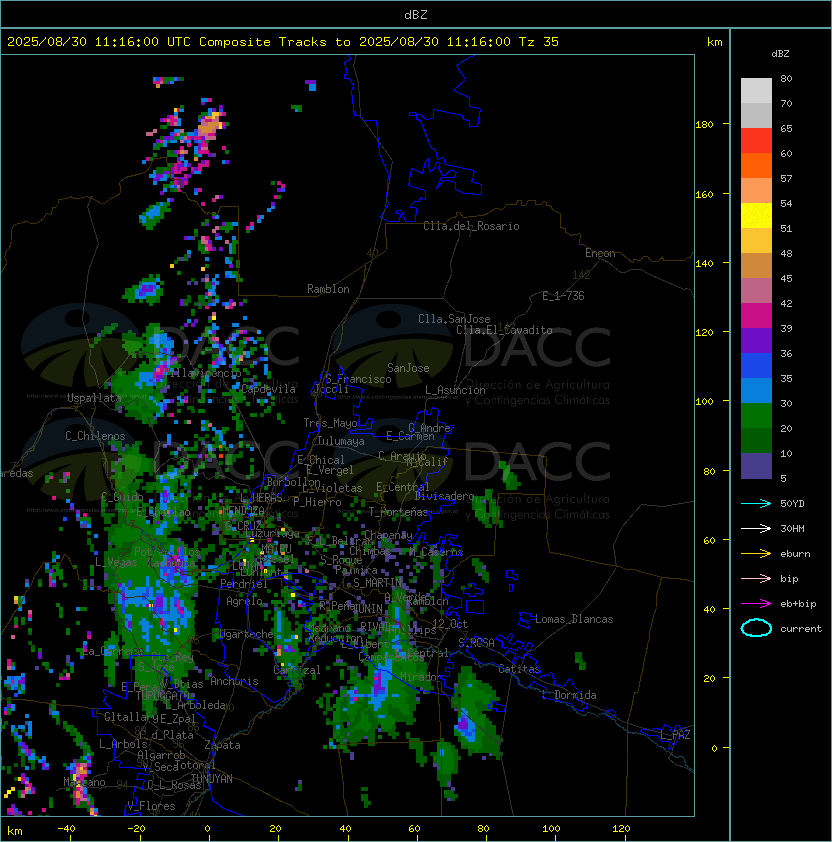Click the 'eb+bip' legend label text
This screenshot has width=832, height=842.
coord(798,604)
